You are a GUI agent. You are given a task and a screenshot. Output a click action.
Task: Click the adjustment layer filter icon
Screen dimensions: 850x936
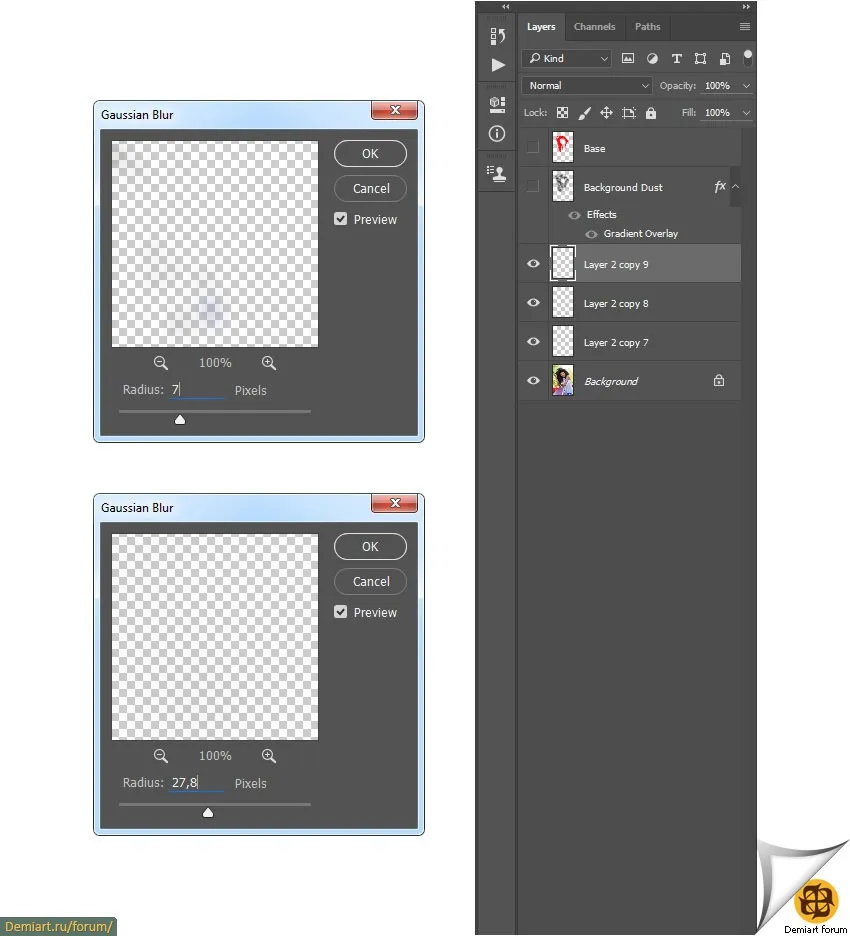652,58
